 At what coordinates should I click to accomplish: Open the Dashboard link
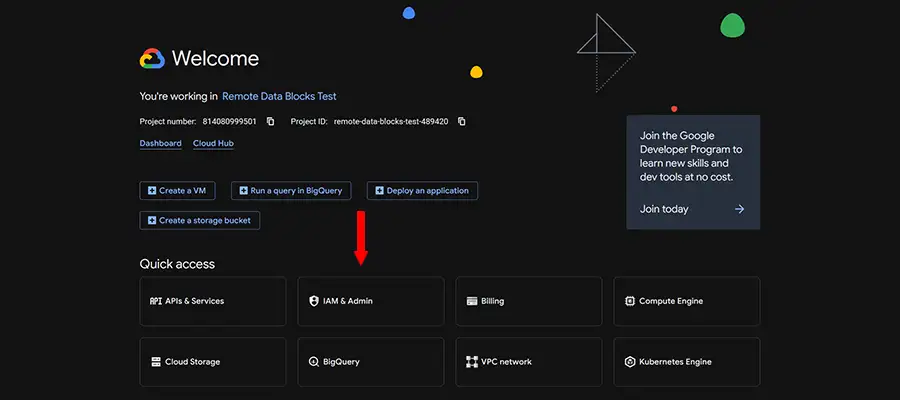pos(161,143)
